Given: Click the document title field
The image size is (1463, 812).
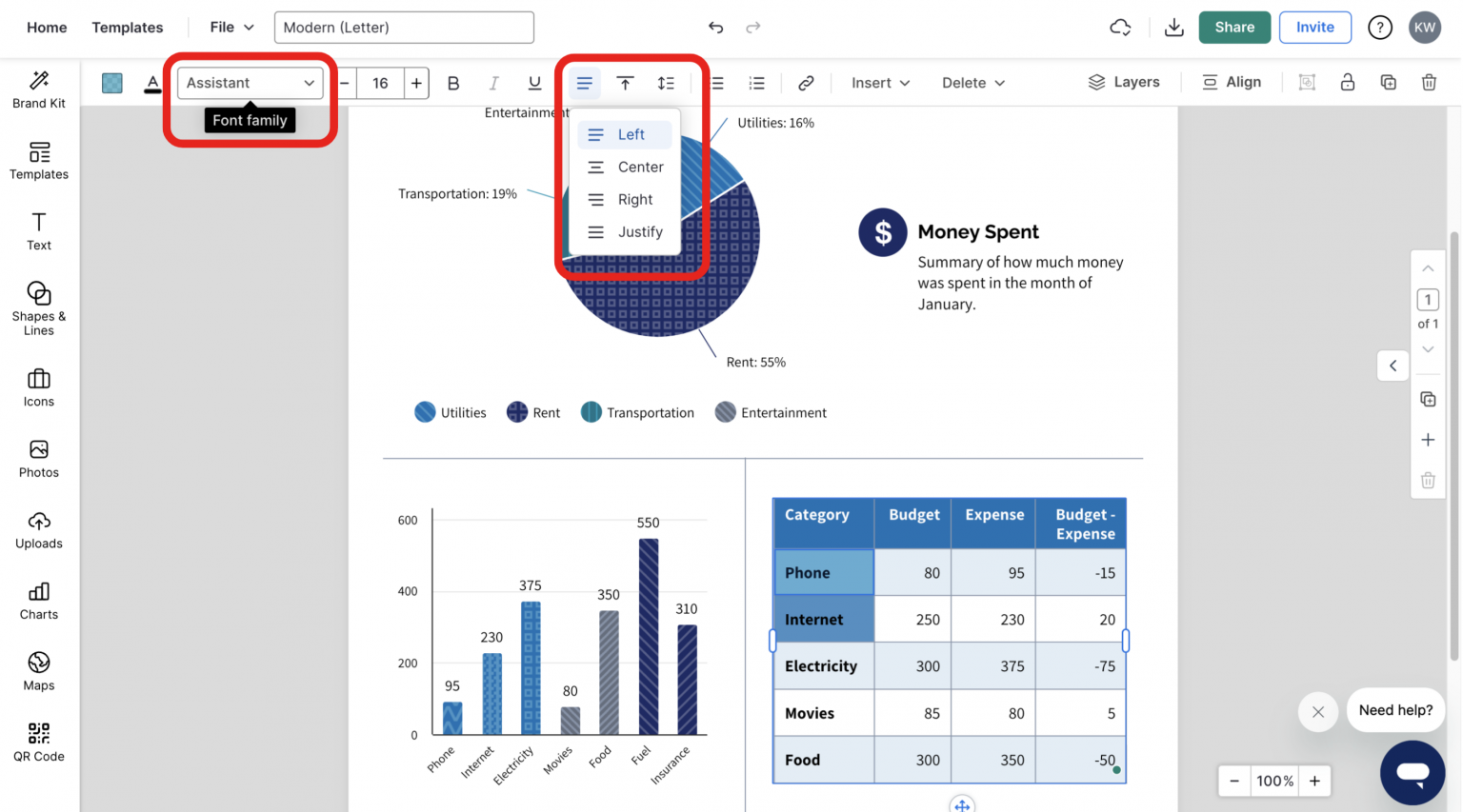Looking at the screenshot, I should coord(404,28).
